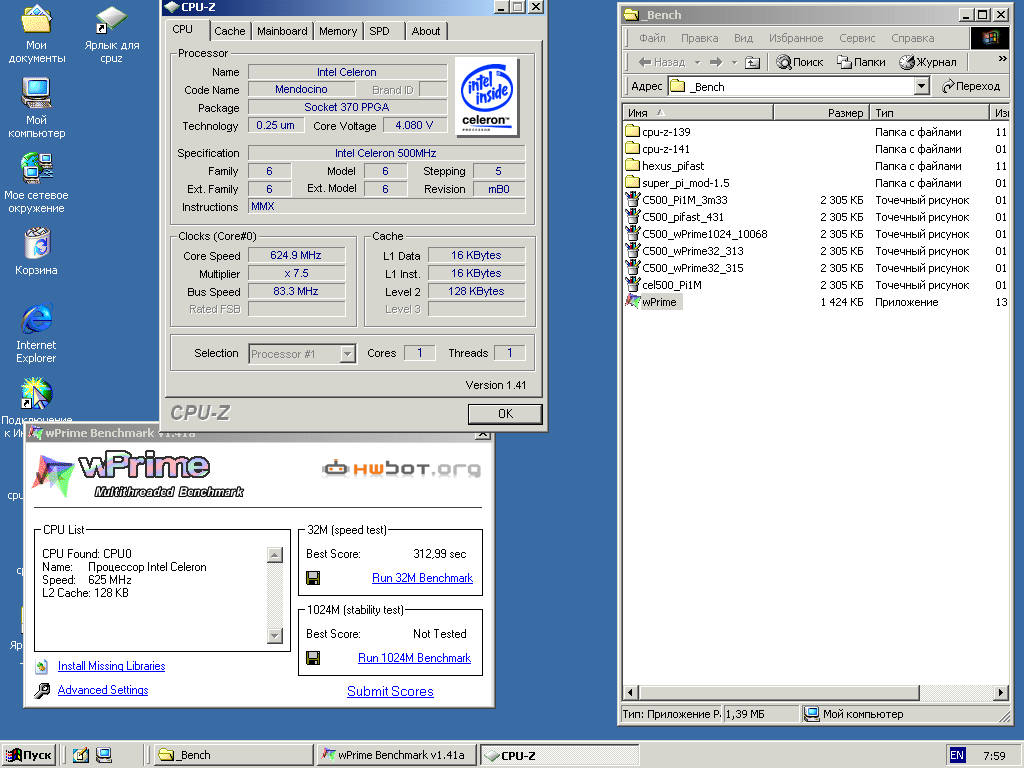Open the Вид menu in _Bench
Viewport: 1024px width, 768px height.
click(743, 38)
